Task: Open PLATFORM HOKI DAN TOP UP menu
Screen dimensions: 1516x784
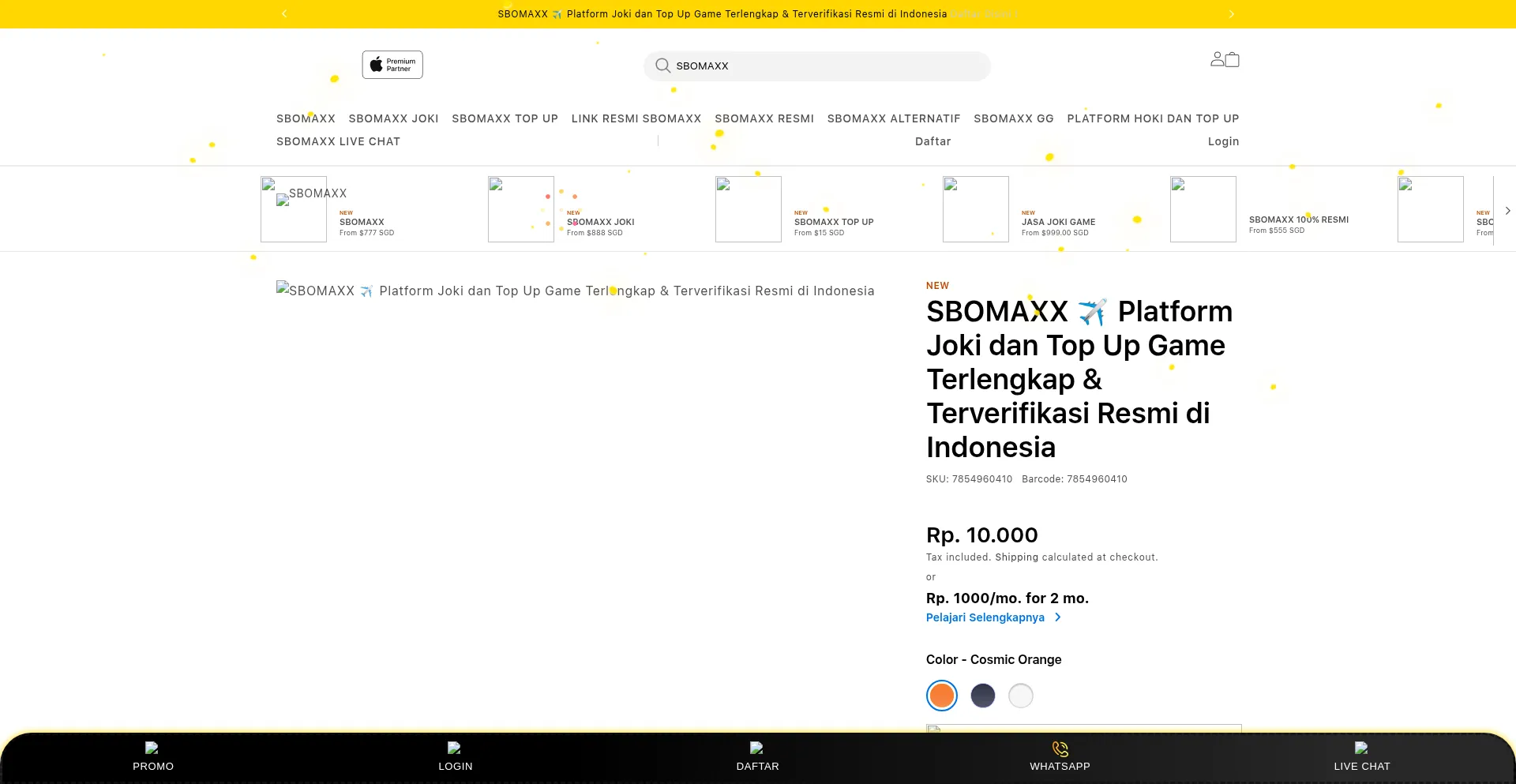Action: (1153, 118)
